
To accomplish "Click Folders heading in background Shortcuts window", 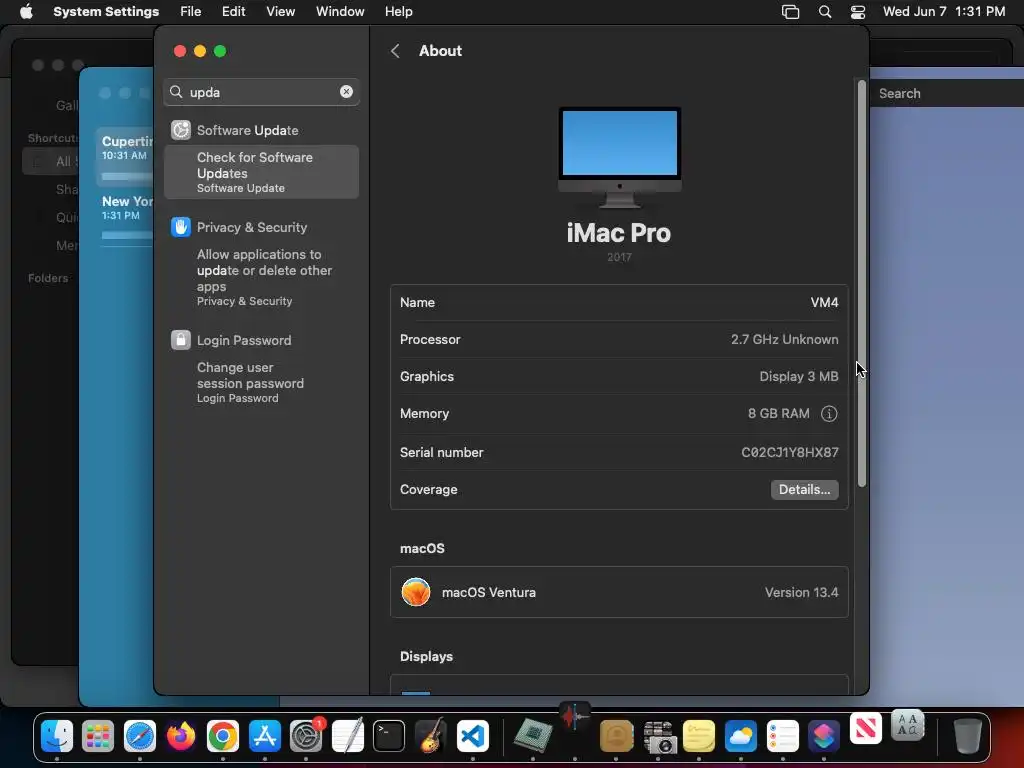I will coord(48,278).
